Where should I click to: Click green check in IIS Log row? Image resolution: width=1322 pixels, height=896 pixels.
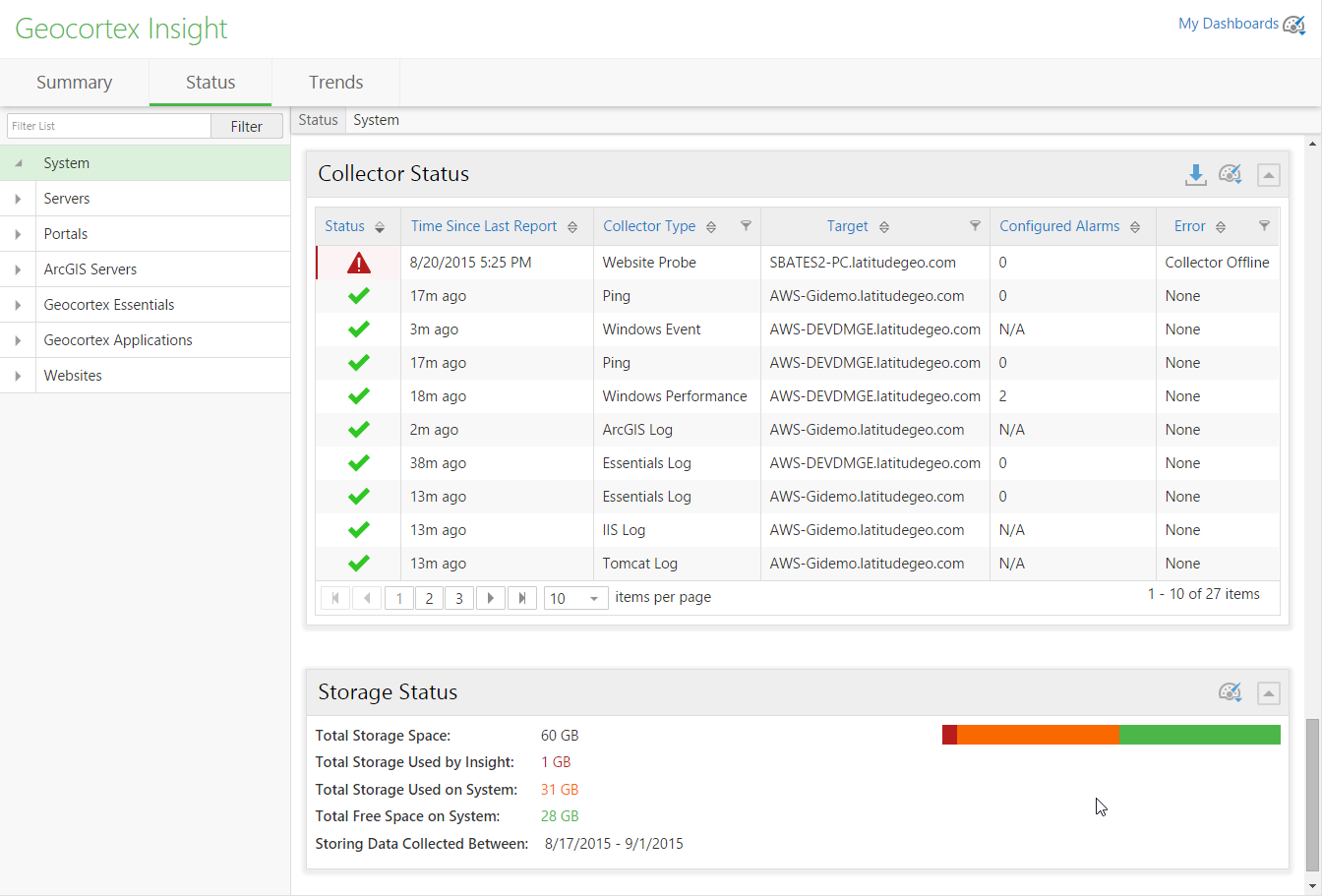point(359,530)
